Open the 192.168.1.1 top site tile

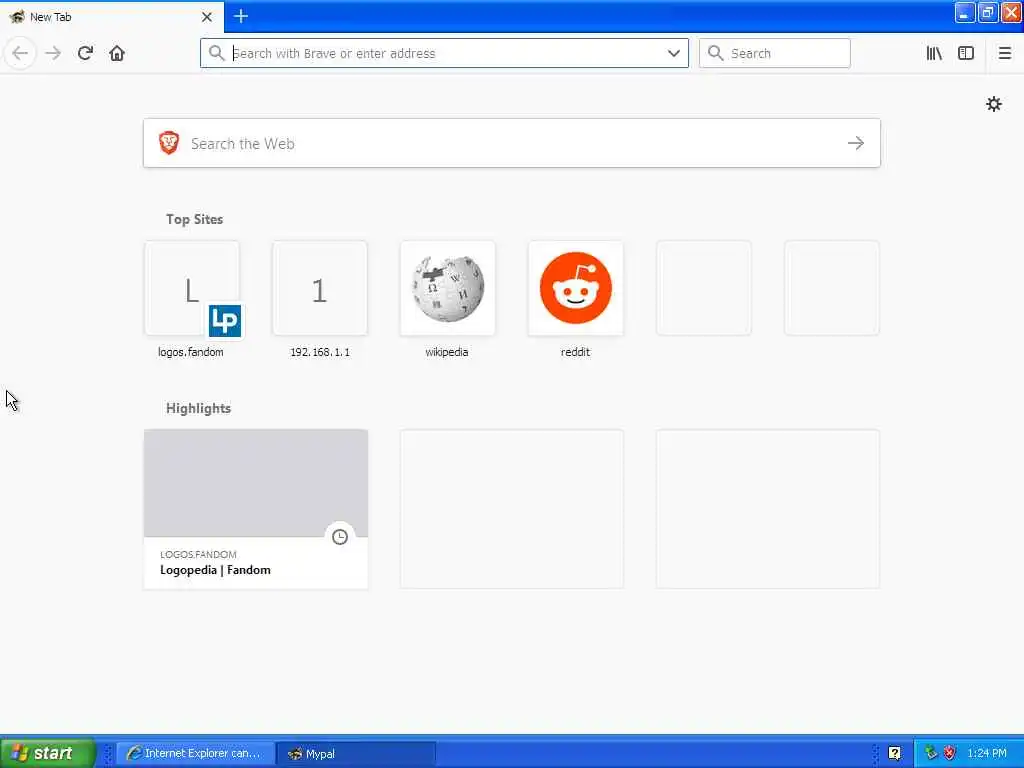coord(320,288)
